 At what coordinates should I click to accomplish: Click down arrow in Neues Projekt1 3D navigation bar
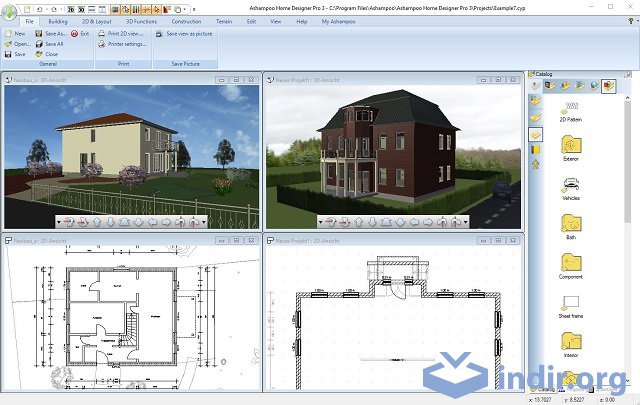pyautogui.click(x=372, y=222)
